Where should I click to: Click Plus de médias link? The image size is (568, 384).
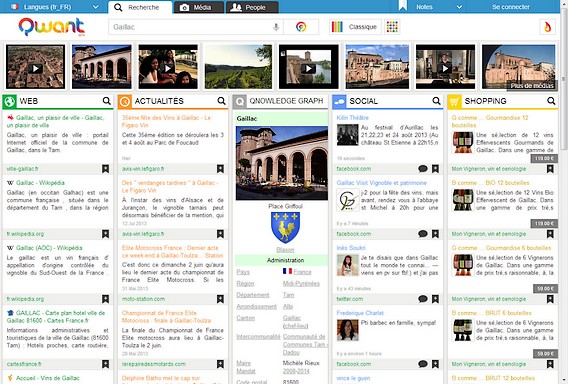point(532,85)
